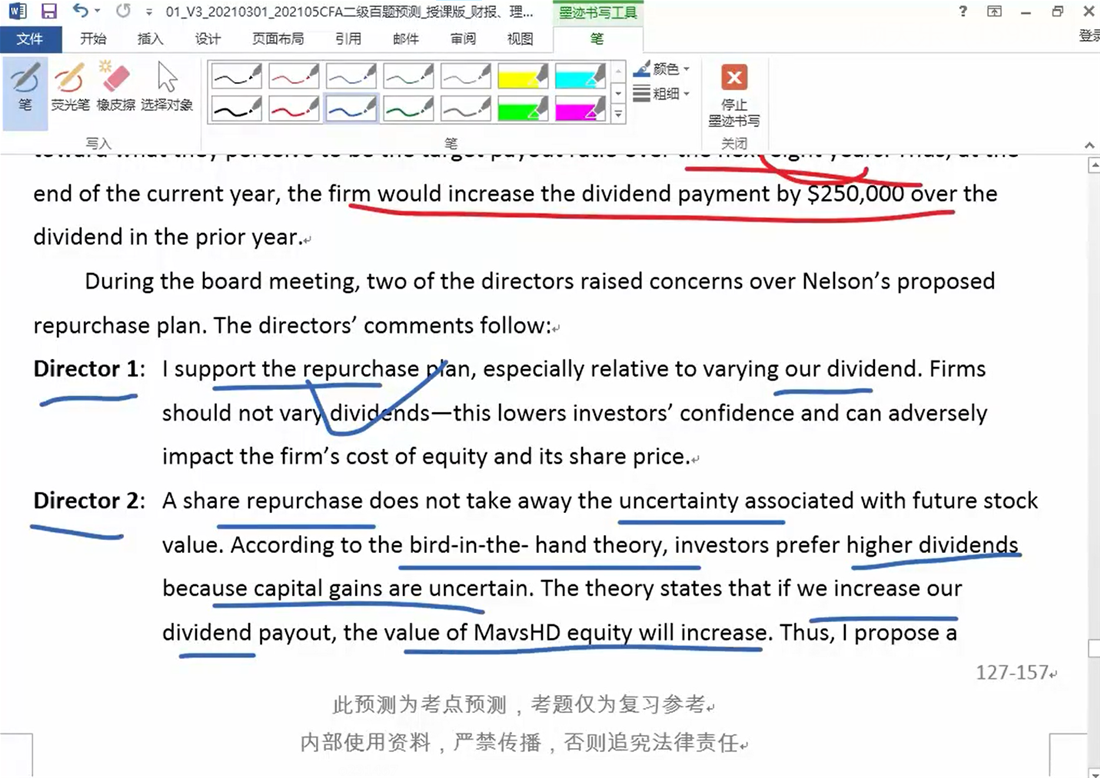Collapse the ribbon with the caret
Image resolution: width=1100 pixels, height=778 pixels.
1089,145
